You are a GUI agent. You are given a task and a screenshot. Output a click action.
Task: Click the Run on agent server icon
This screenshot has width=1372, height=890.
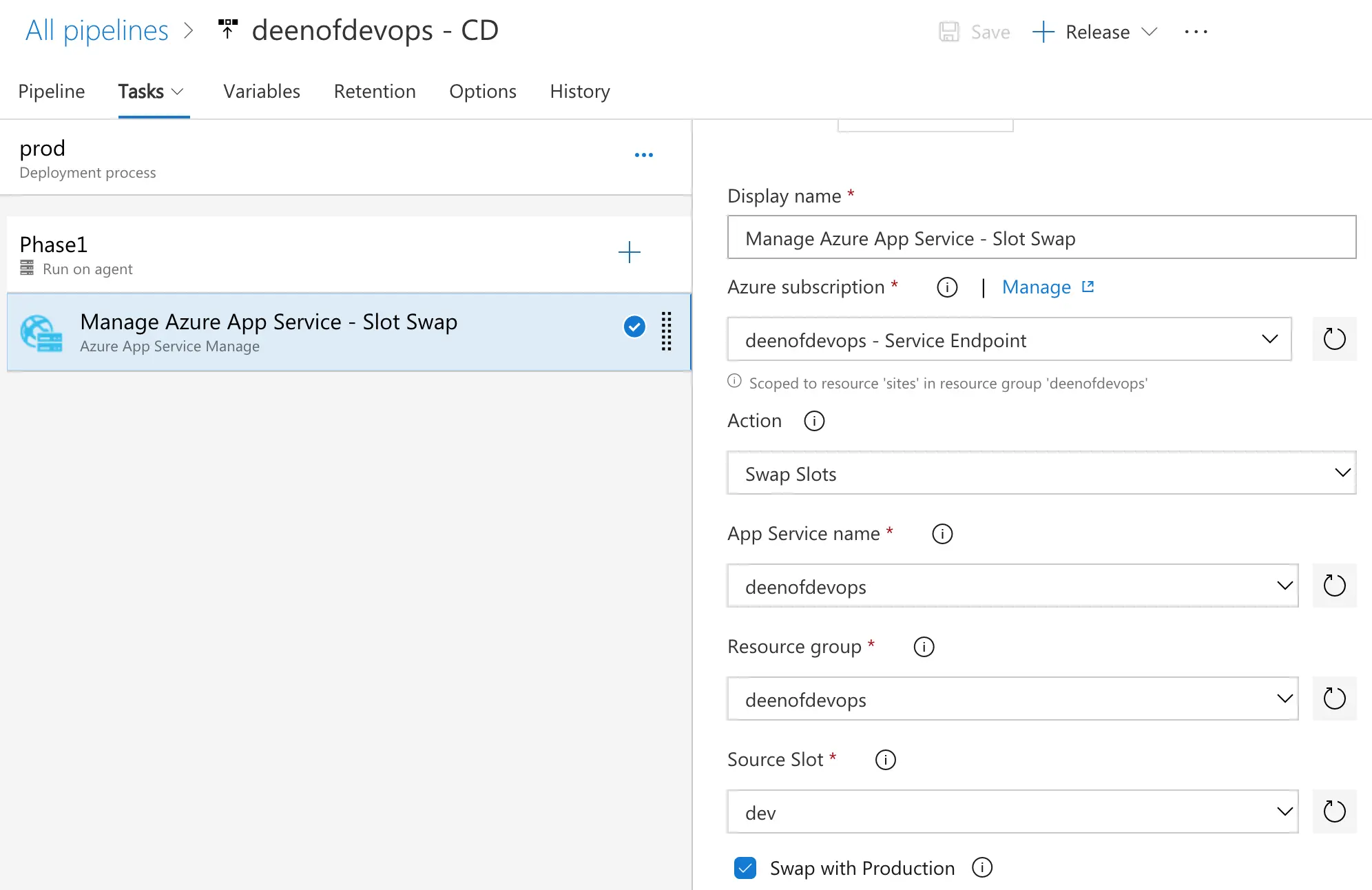(x=27, y=268)
